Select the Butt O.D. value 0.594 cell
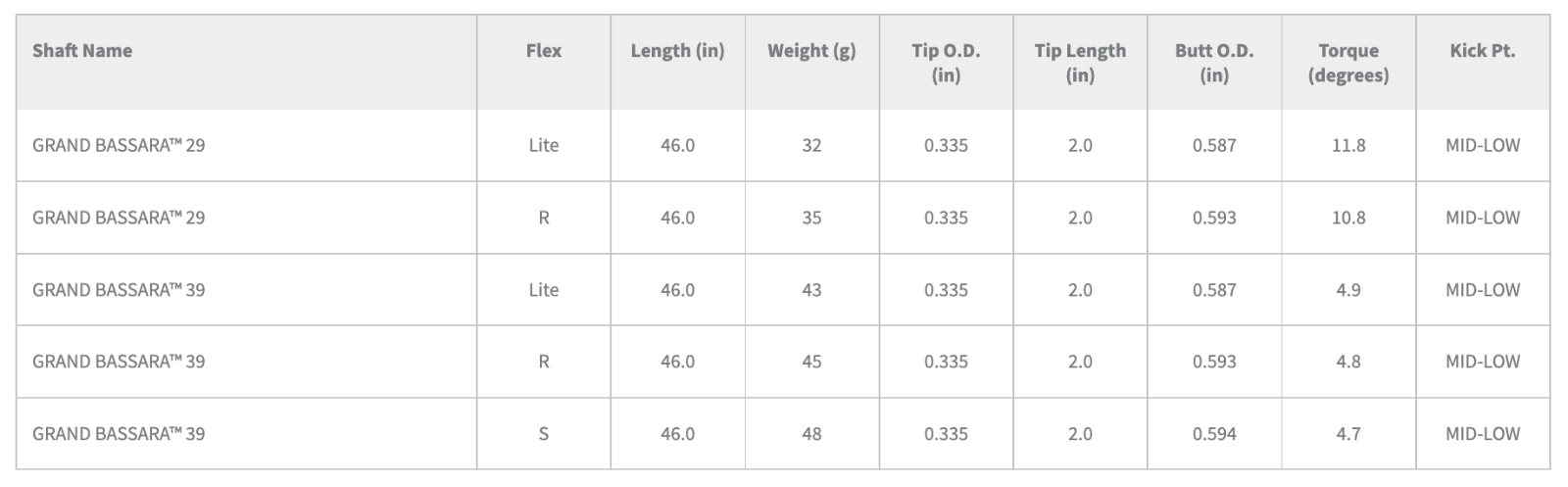 click(1214, 433)
